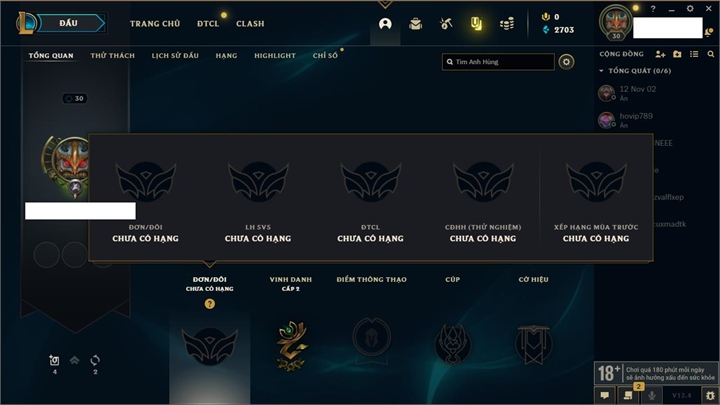This screenshot has height=405, width=720.
Task: Open the chat bubble icon at bottom
Action: pyautogui.click(x=605, y=395)
